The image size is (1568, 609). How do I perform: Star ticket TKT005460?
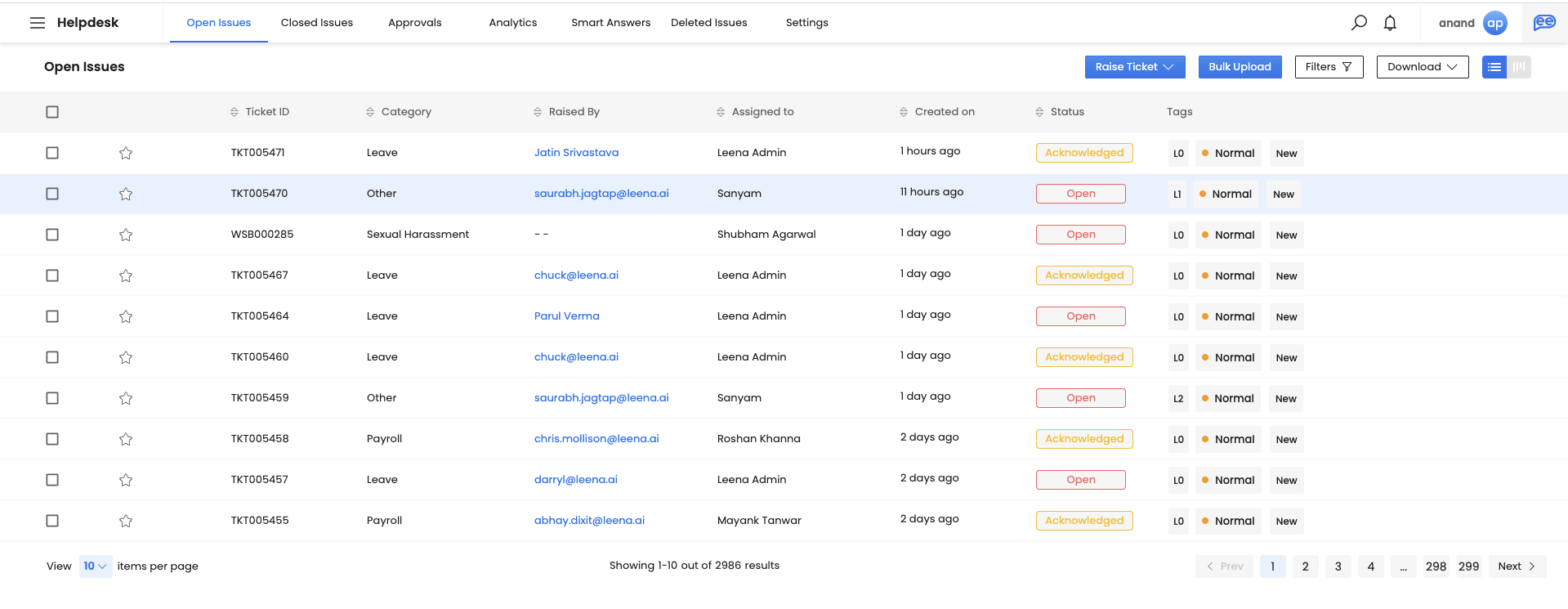pyautogui.click(x=126, y=357)
